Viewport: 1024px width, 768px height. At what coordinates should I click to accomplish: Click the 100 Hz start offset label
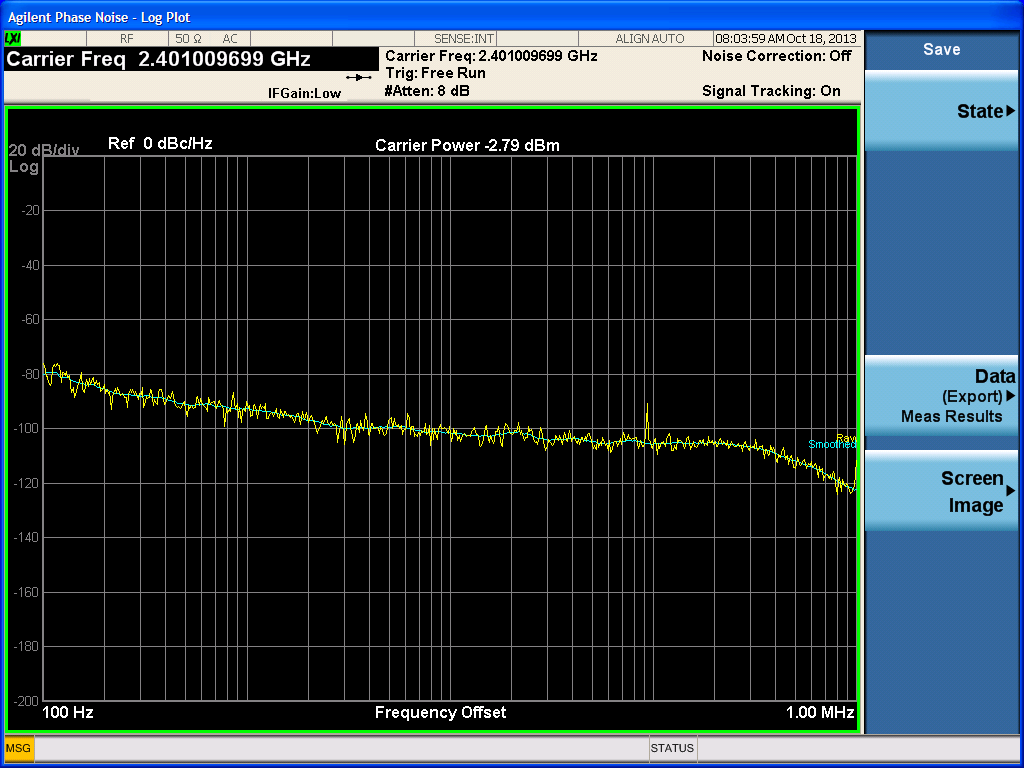point(67,712)
